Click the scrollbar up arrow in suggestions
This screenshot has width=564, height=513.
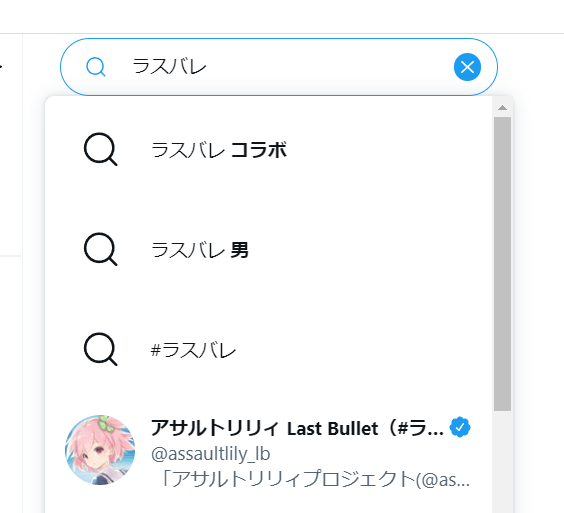coord(502,108)
